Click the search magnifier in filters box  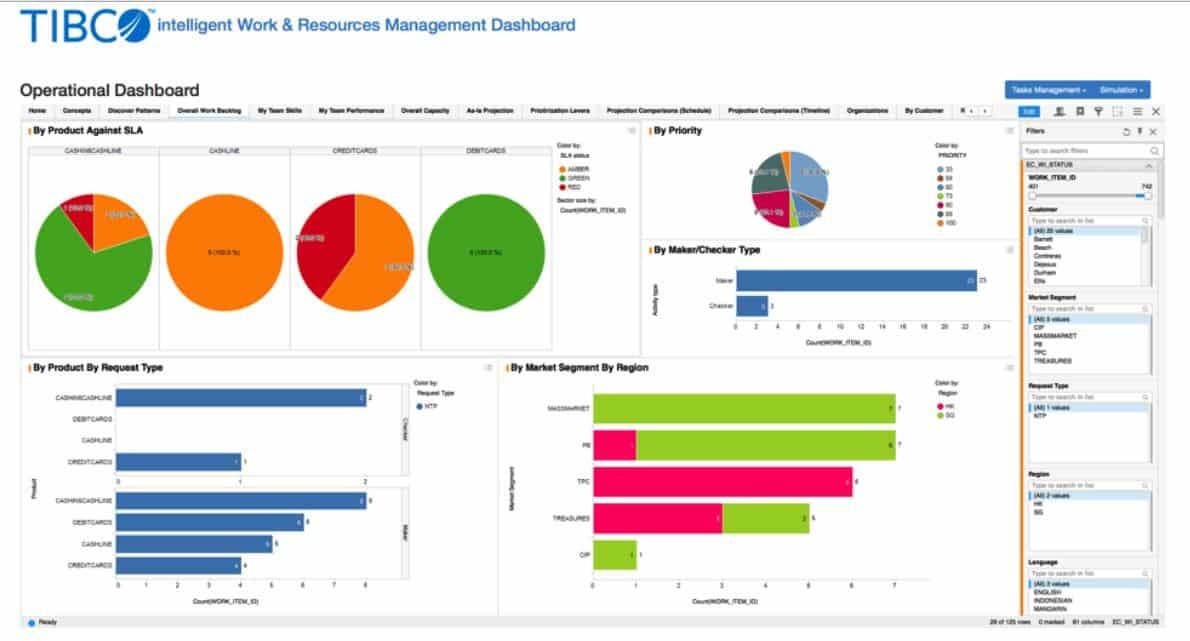tap(1154, 151)
